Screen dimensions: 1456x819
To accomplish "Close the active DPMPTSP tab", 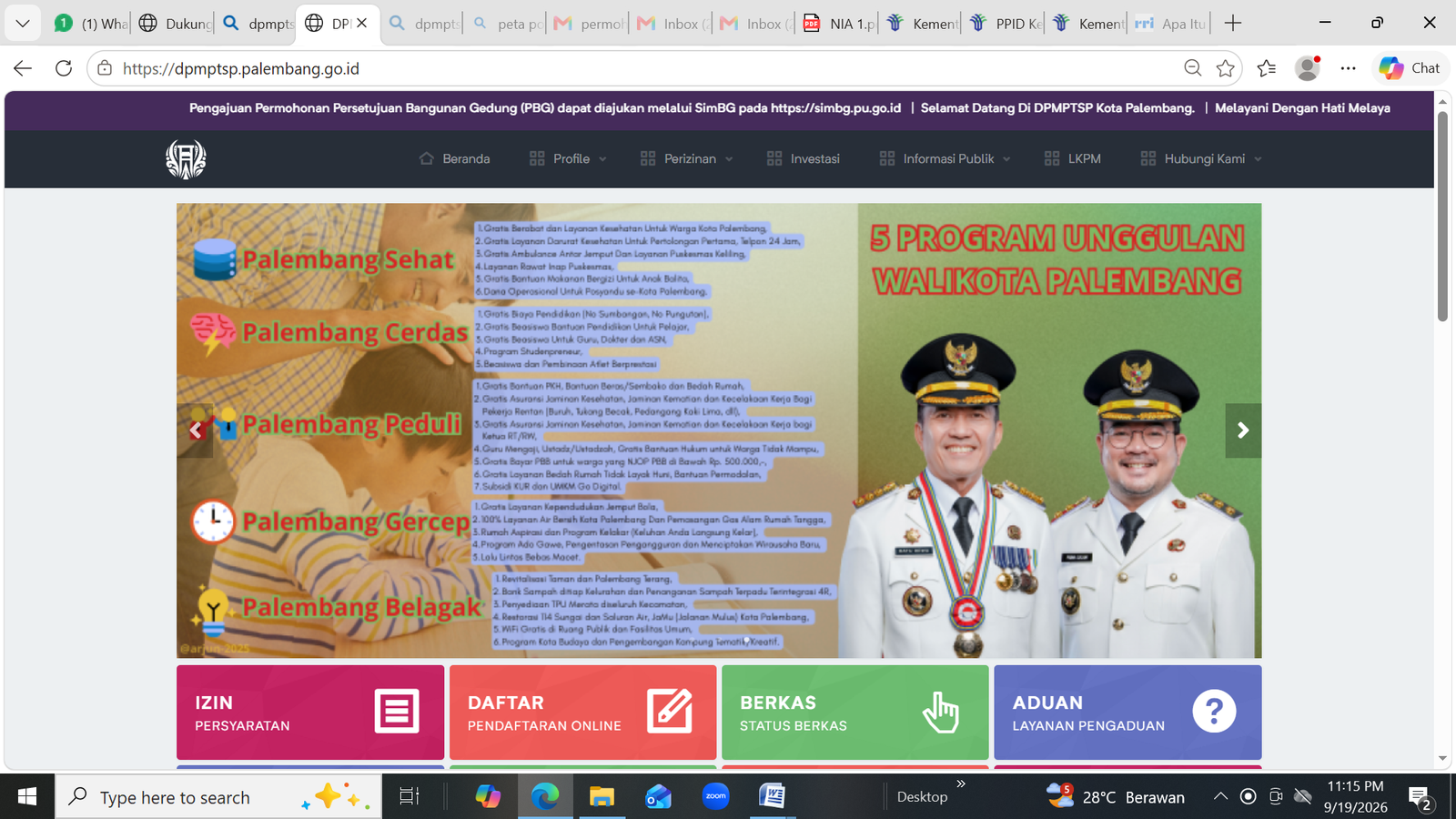I will [x=362, y=24].
